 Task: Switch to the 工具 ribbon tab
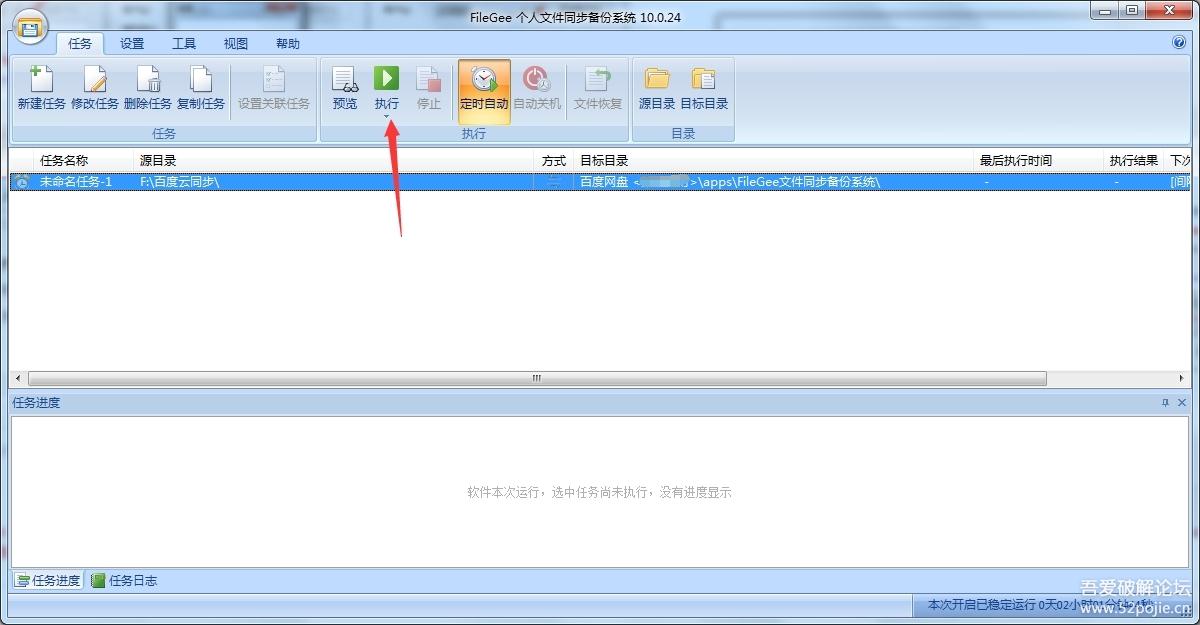click(184, 44)
